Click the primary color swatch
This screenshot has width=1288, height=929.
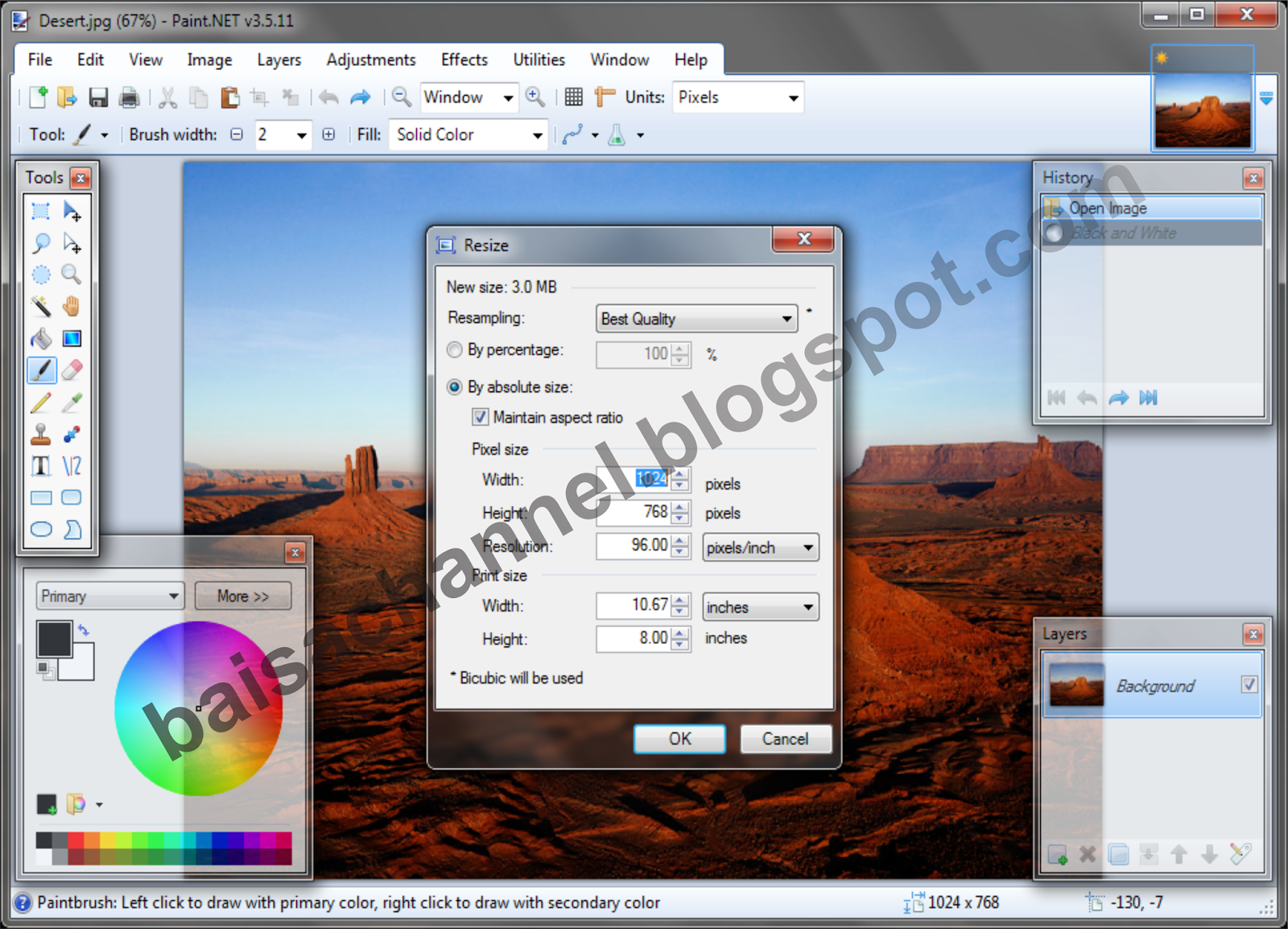(55, 639)
